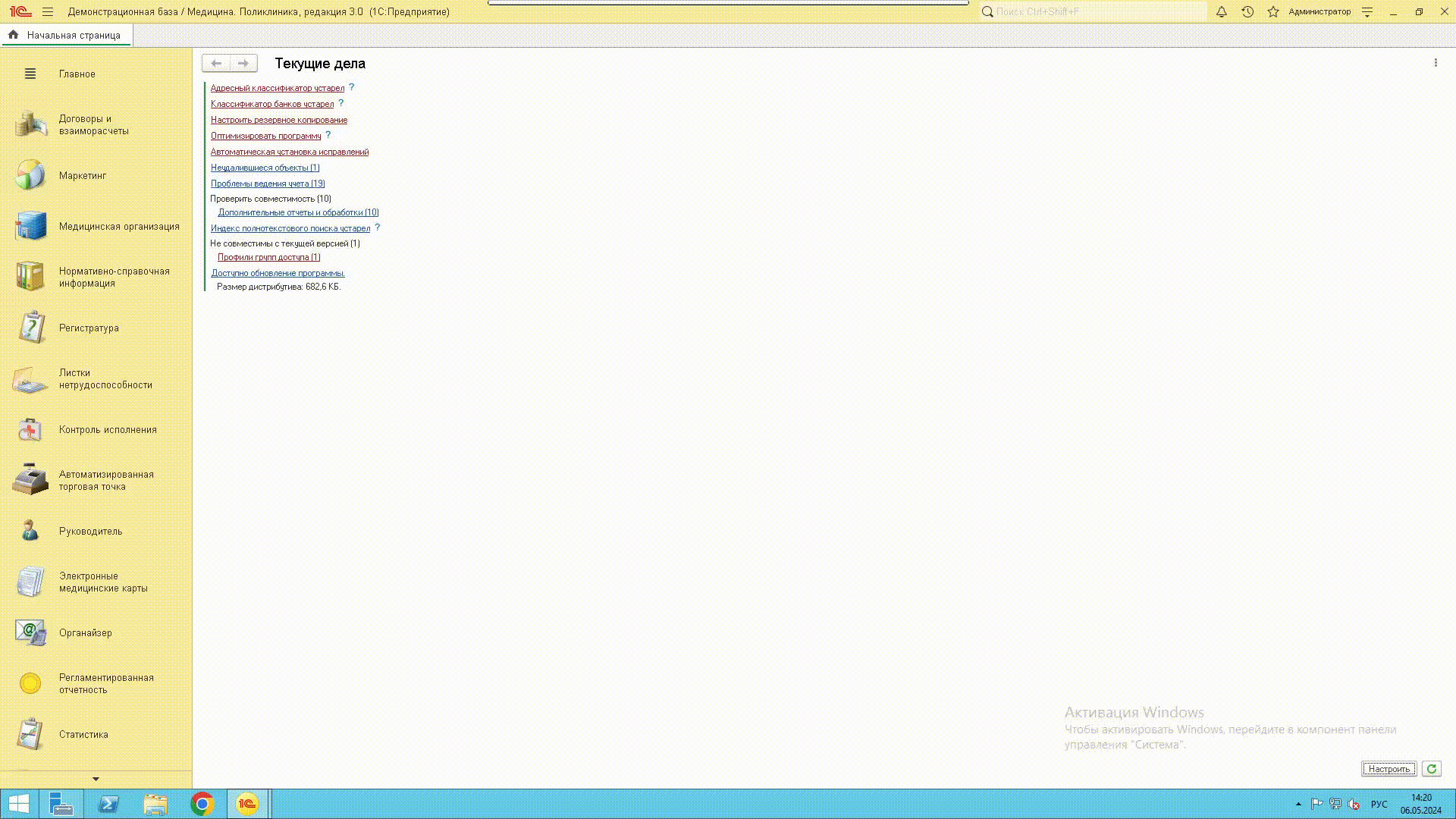
Task: Open the Органайзер email icon
Action: [x=30, y=632]
